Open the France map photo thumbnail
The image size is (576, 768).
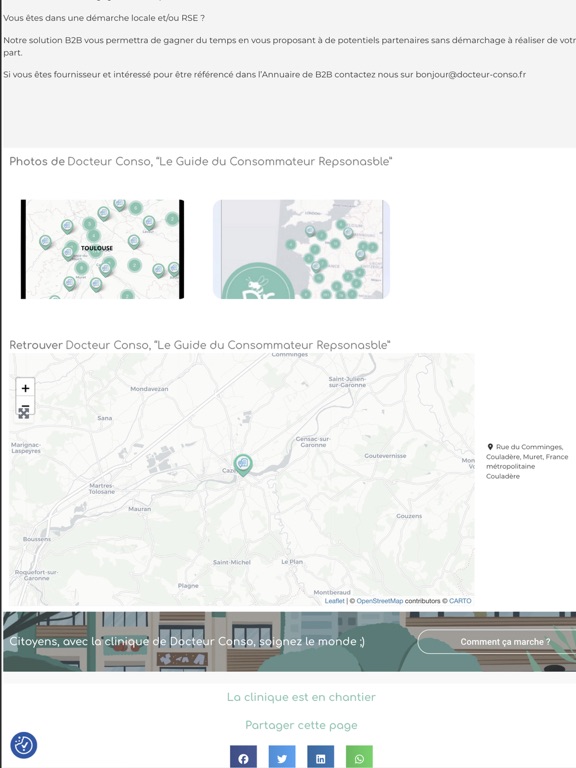pos(301,249)
